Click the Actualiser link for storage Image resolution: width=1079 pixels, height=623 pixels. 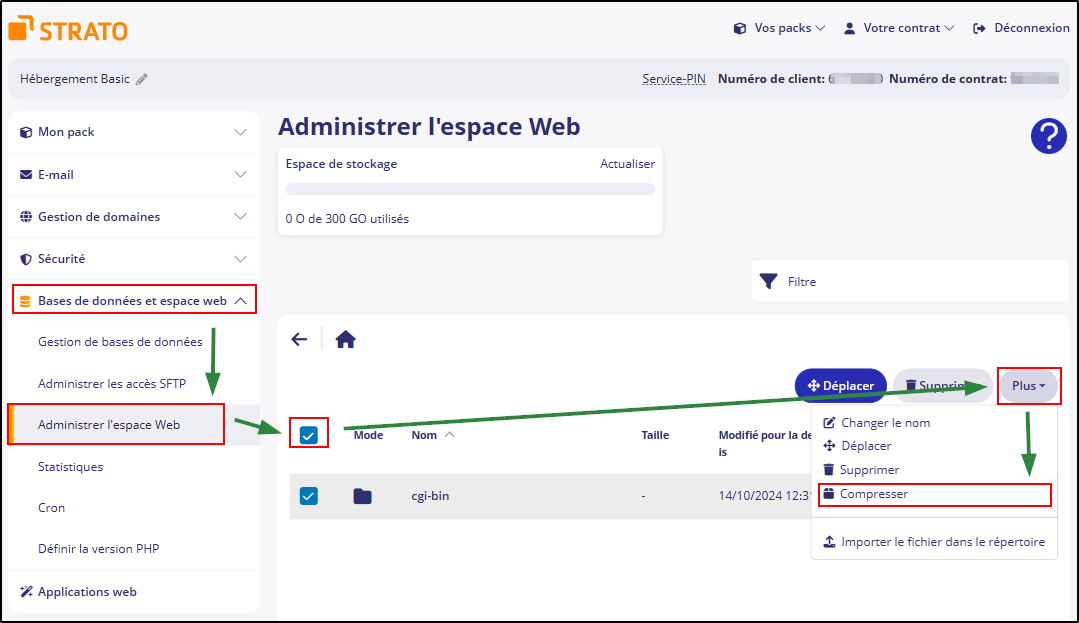pyautogui.click(x=627, y=164)
